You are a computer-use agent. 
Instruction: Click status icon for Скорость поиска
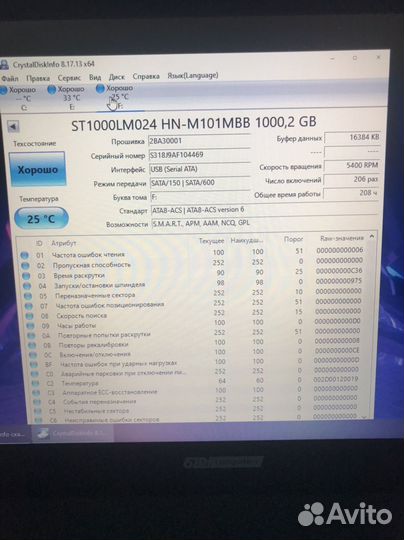[x=30, y=316]
